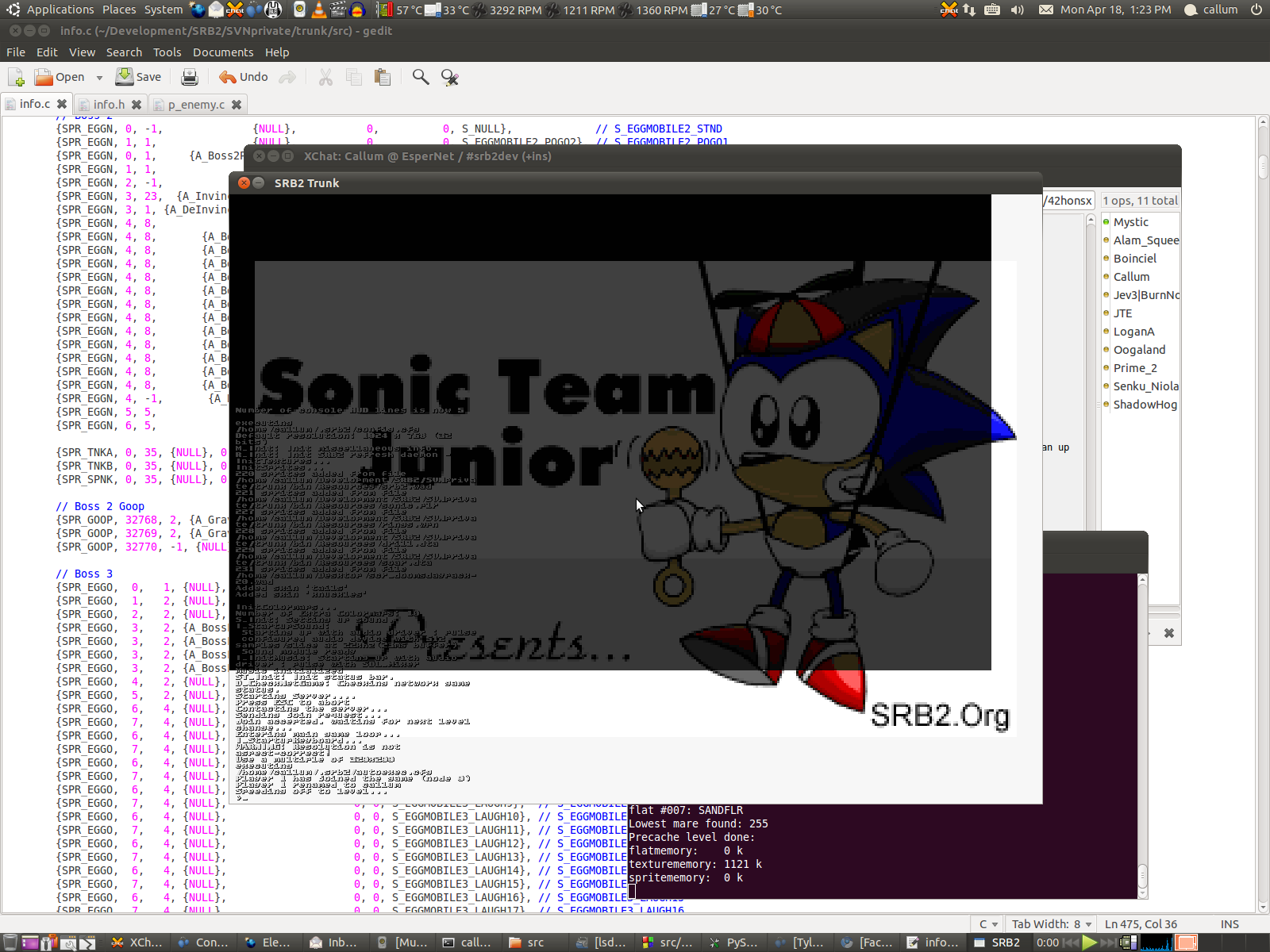Open the Tab Width dropdown in status bar

(1052, 923)
